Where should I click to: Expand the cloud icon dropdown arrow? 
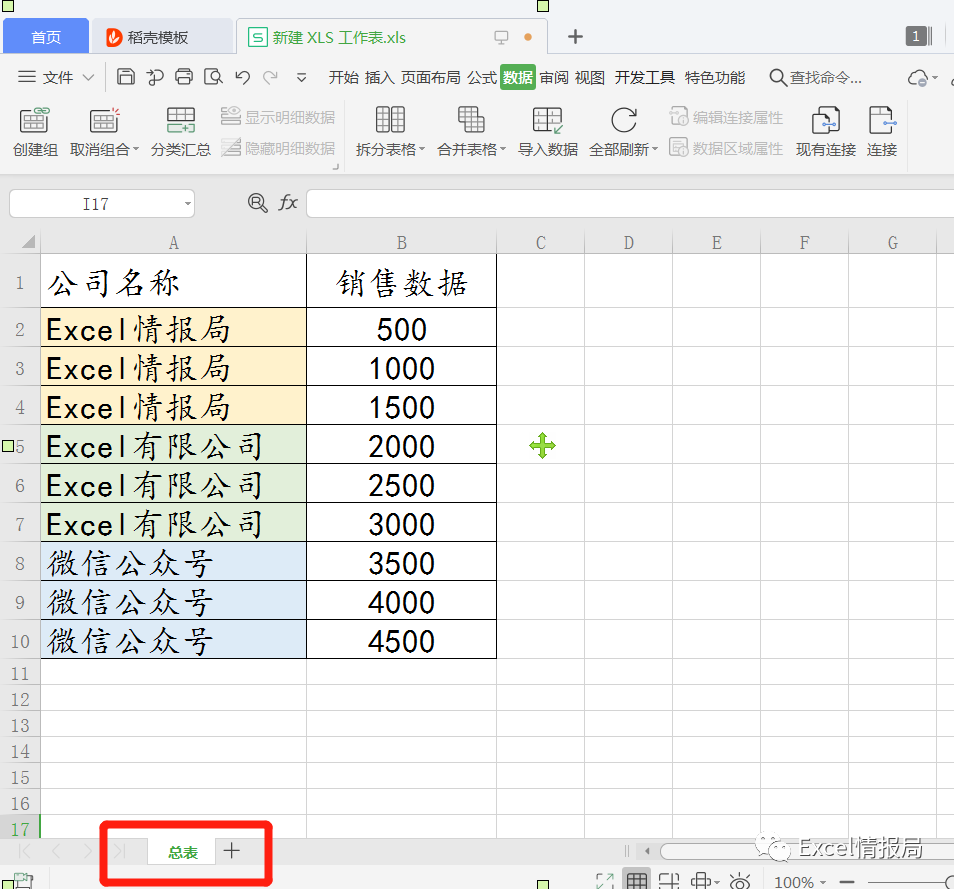click(x=935, y=78)
